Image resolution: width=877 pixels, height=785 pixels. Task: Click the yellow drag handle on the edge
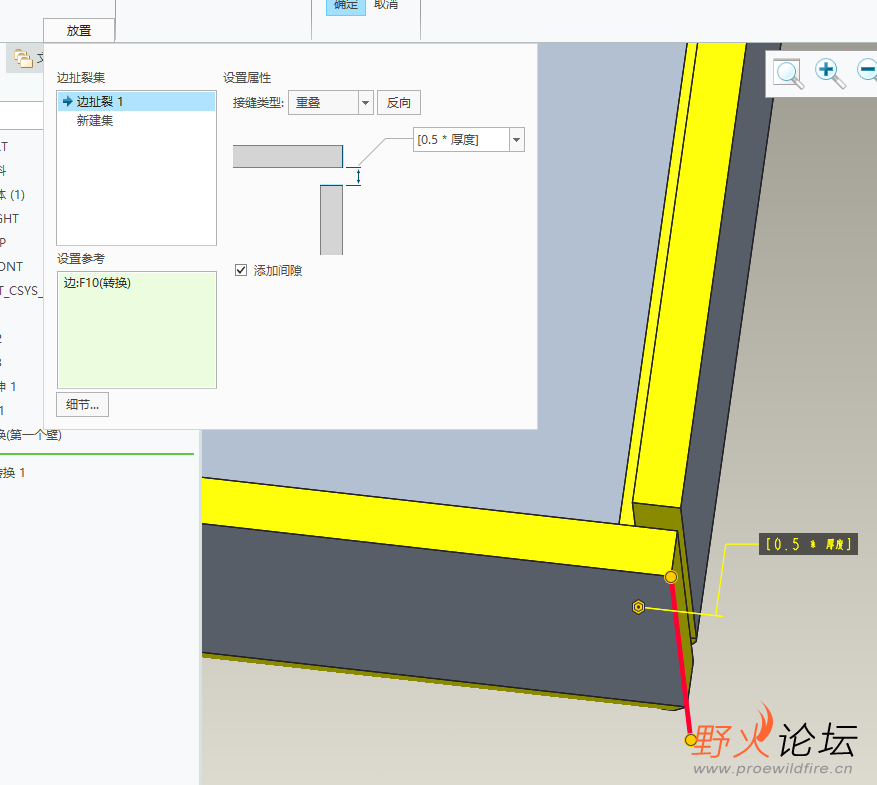(670, 576)
